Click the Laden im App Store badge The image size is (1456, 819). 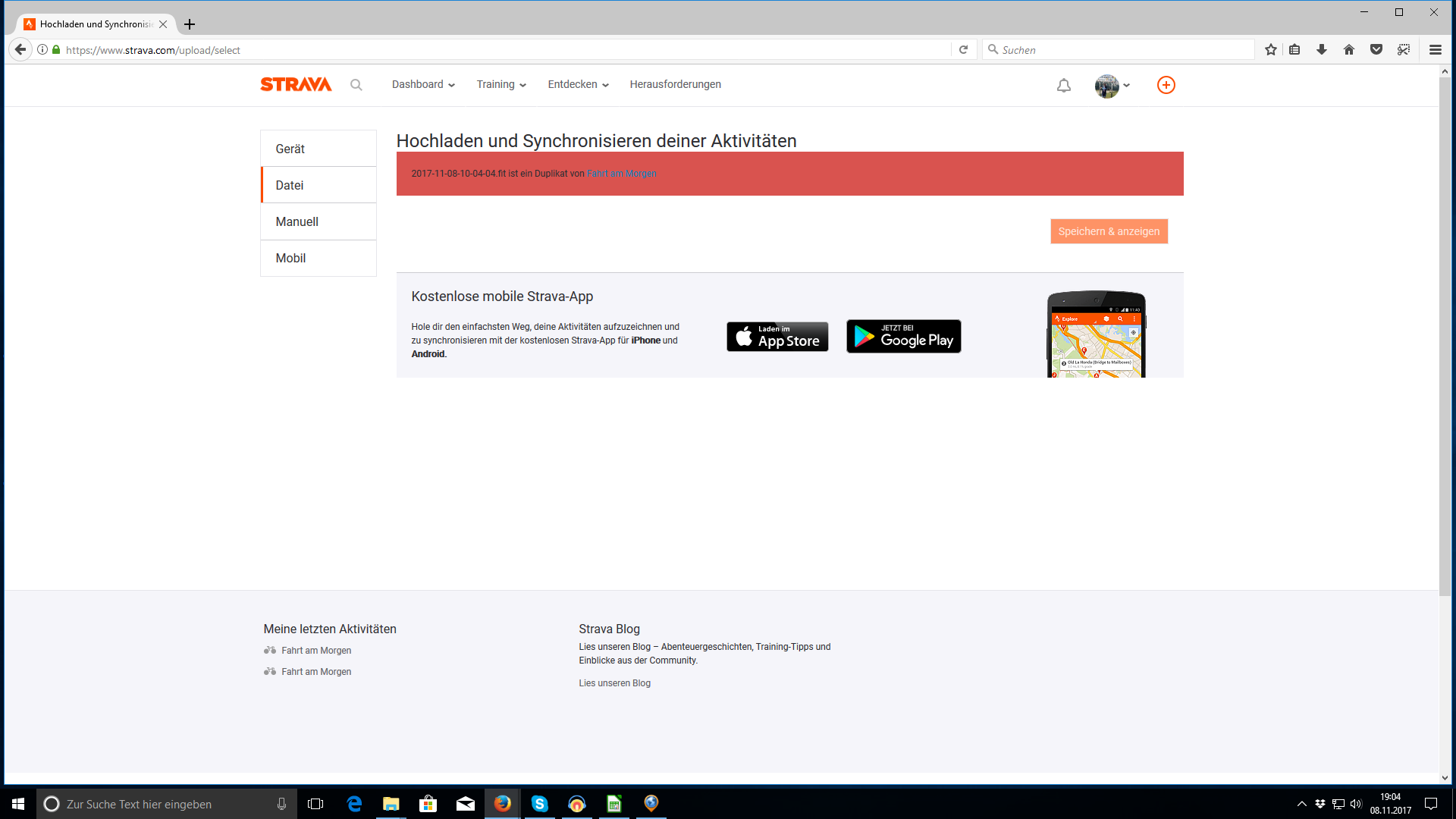(777, 337)
